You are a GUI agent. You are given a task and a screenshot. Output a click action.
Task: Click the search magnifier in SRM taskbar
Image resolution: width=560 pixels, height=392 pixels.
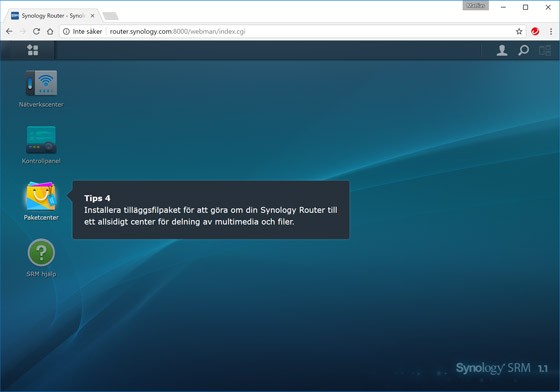523,50
